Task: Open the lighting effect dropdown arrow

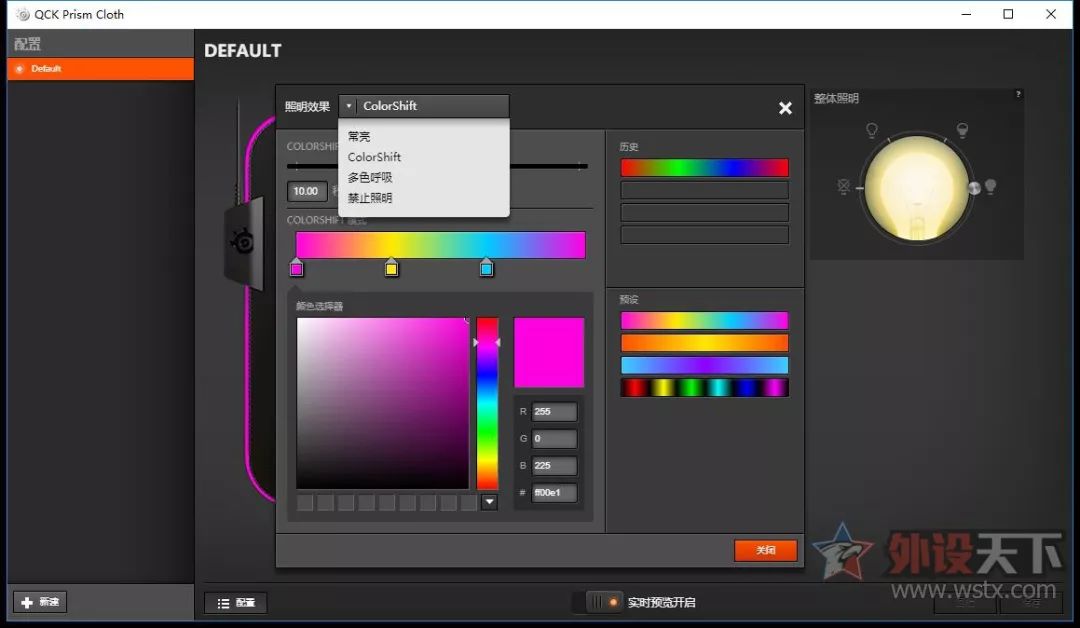Action: pyautogui.click(x=349, y=106)
